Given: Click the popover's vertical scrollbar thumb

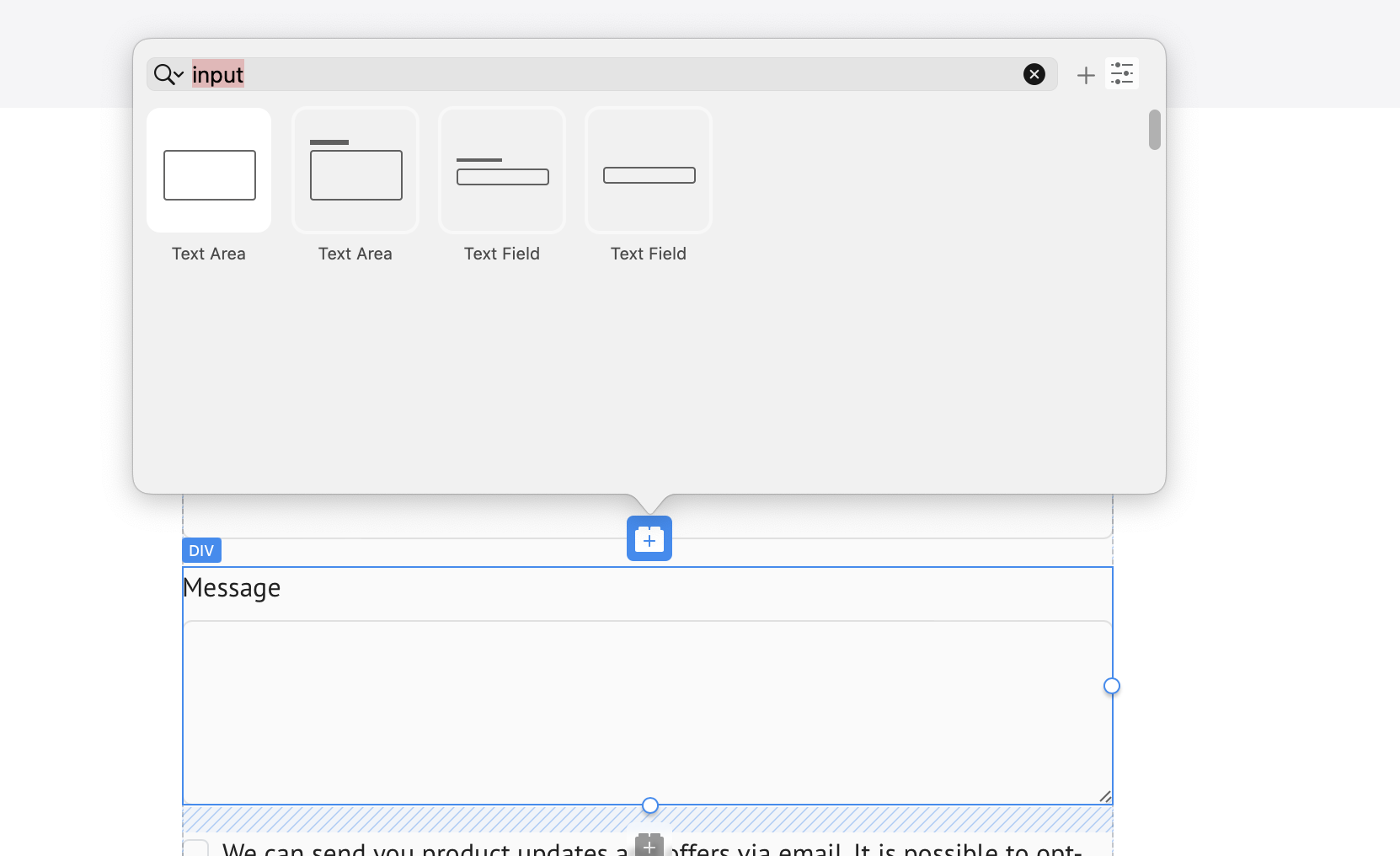Looking at the screenshot, I should coord(1155,130).
